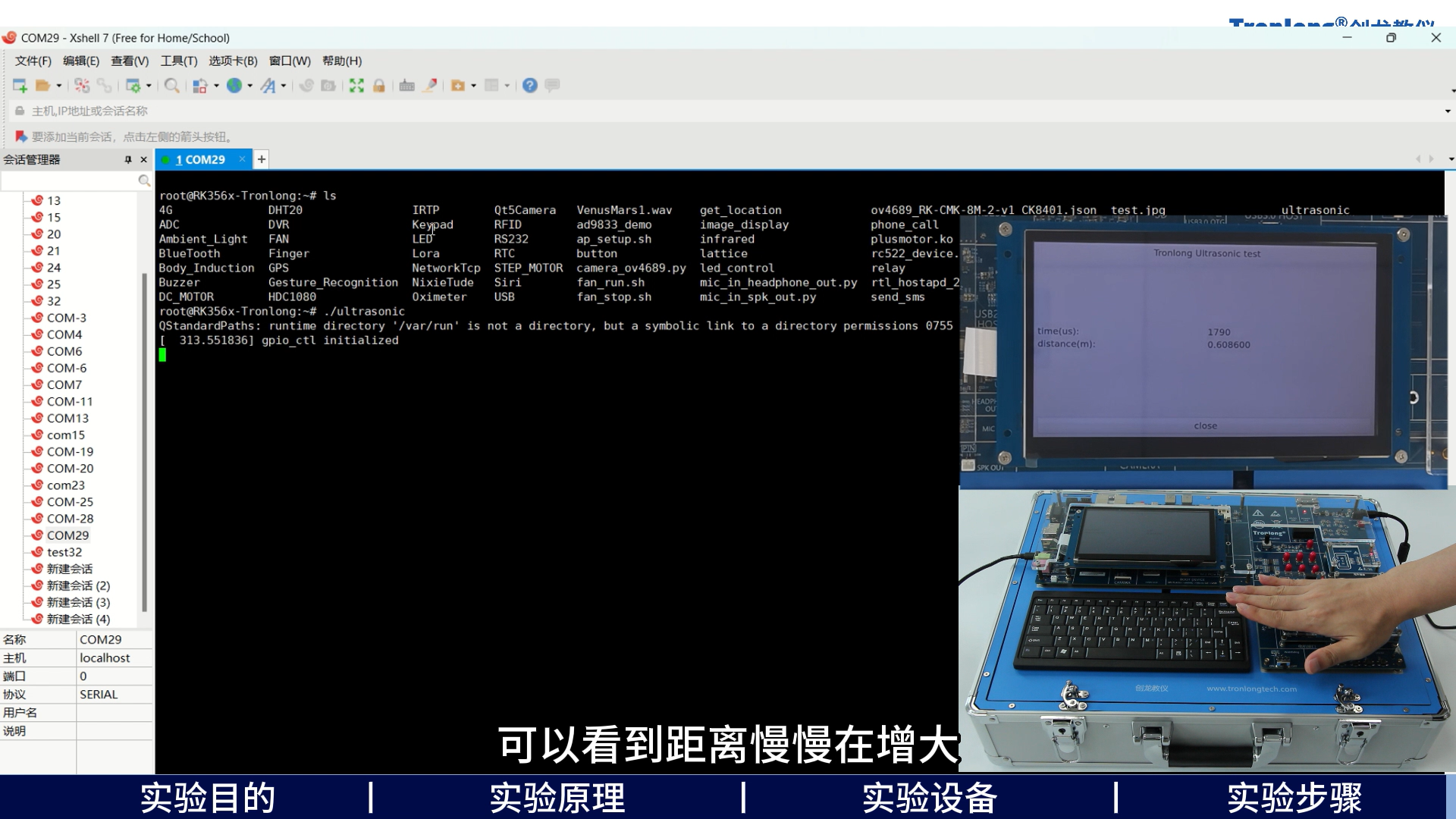Expand the address bar history dropdown

click(x=1448, y=111)
